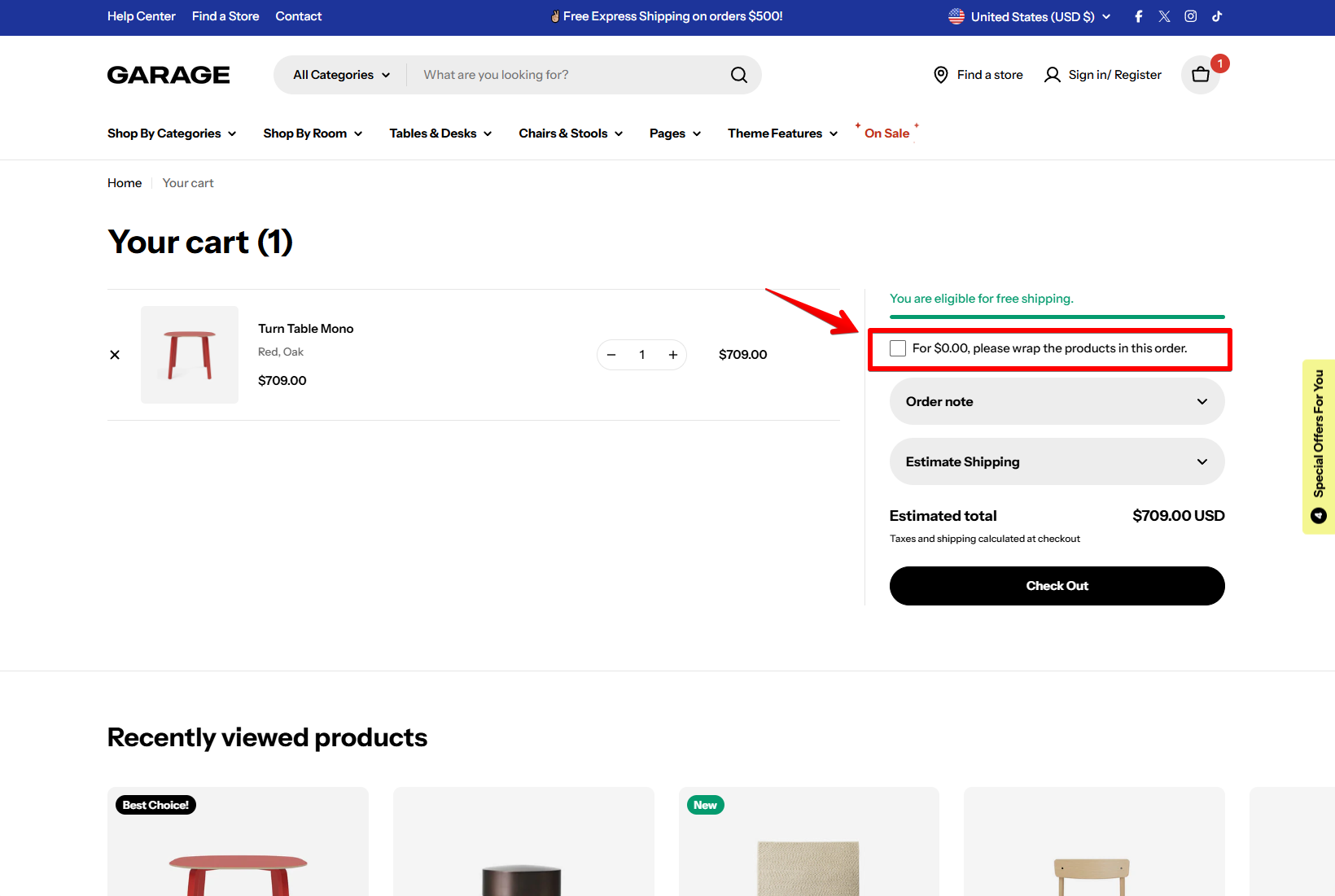This screenshot has height=896, width=1335.
Task: Open Tables & Desks menu
Action: [x=440, y=133]
